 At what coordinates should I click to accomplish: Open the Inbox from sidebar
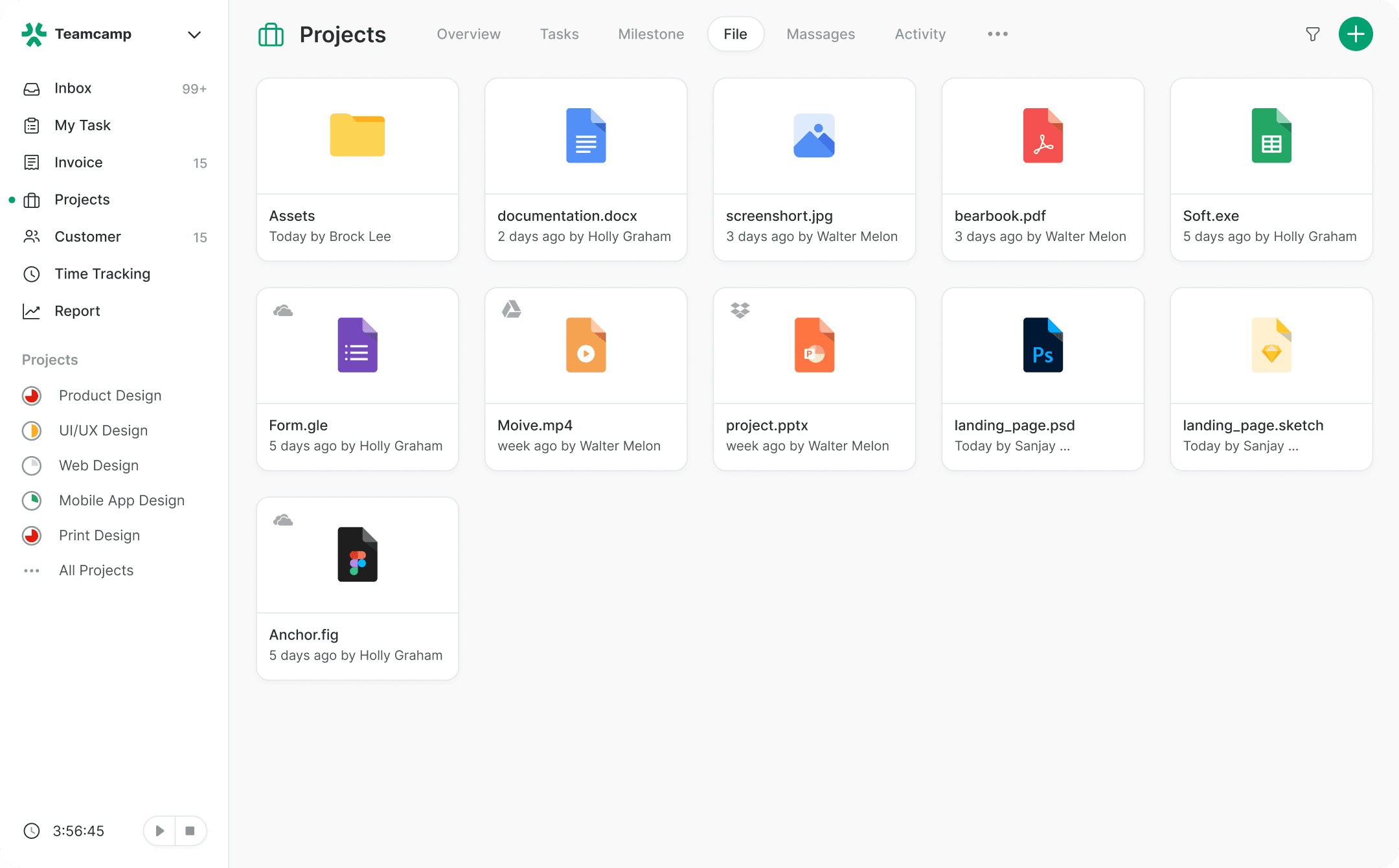73,88
